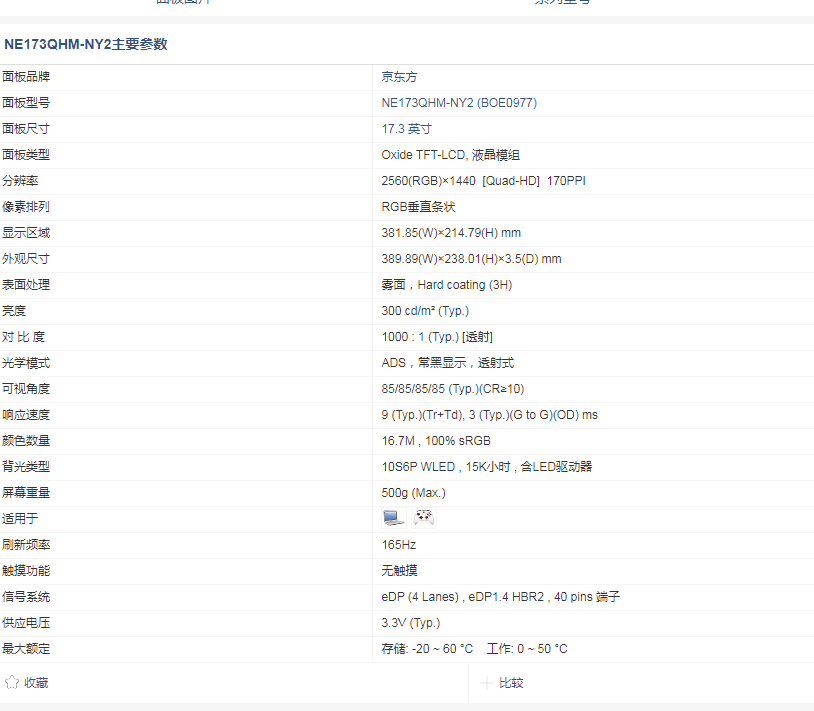Select the 面板品牌 label
This screenshot has width=814, height=711.
(26, 77)
